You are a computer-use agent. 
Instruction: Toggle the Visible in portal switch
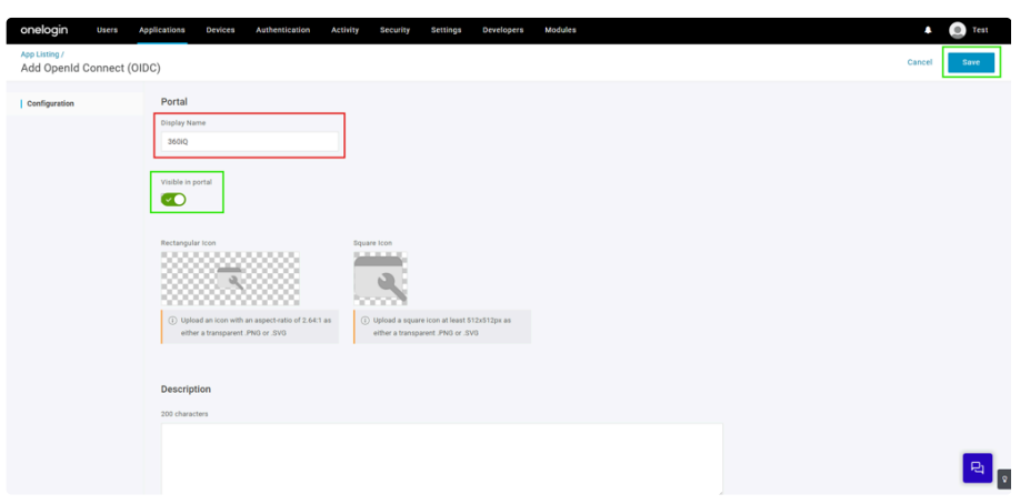tap(174, 199)
